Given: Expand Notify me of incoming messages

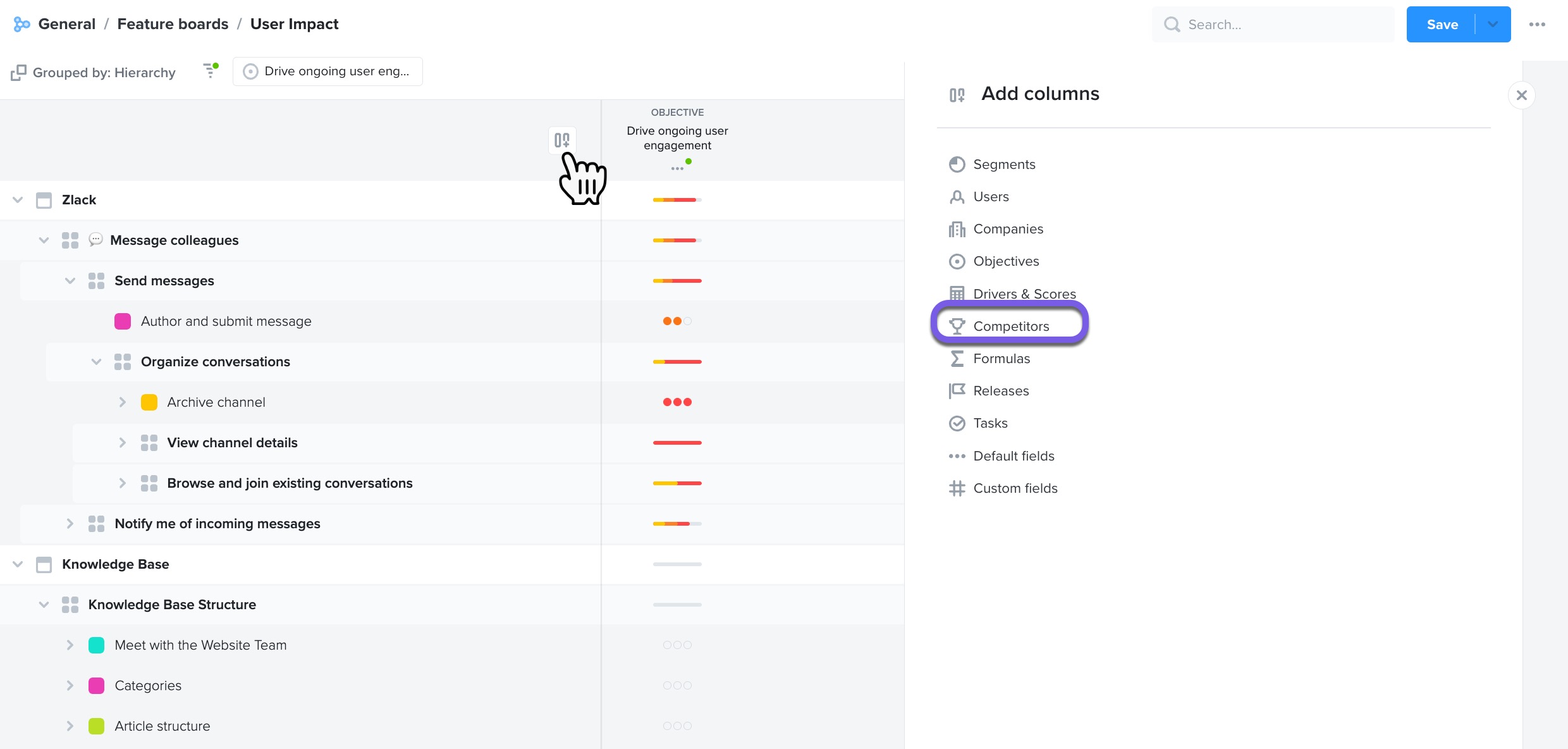Looking at the screenshot, I should tap(70, 524).
